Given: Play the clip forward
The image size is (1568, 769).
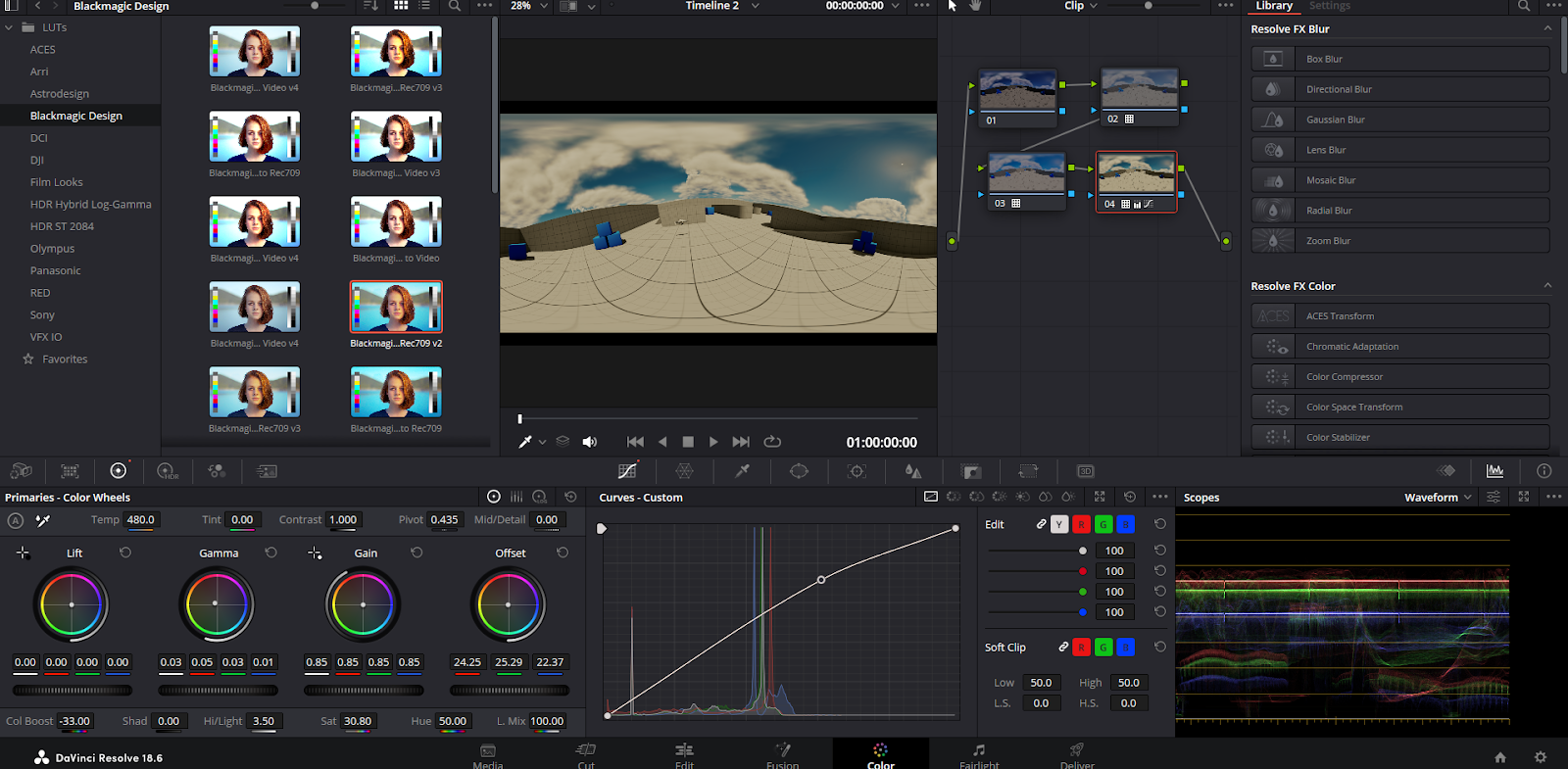Looking at the screenshot, I should (713, 442).
